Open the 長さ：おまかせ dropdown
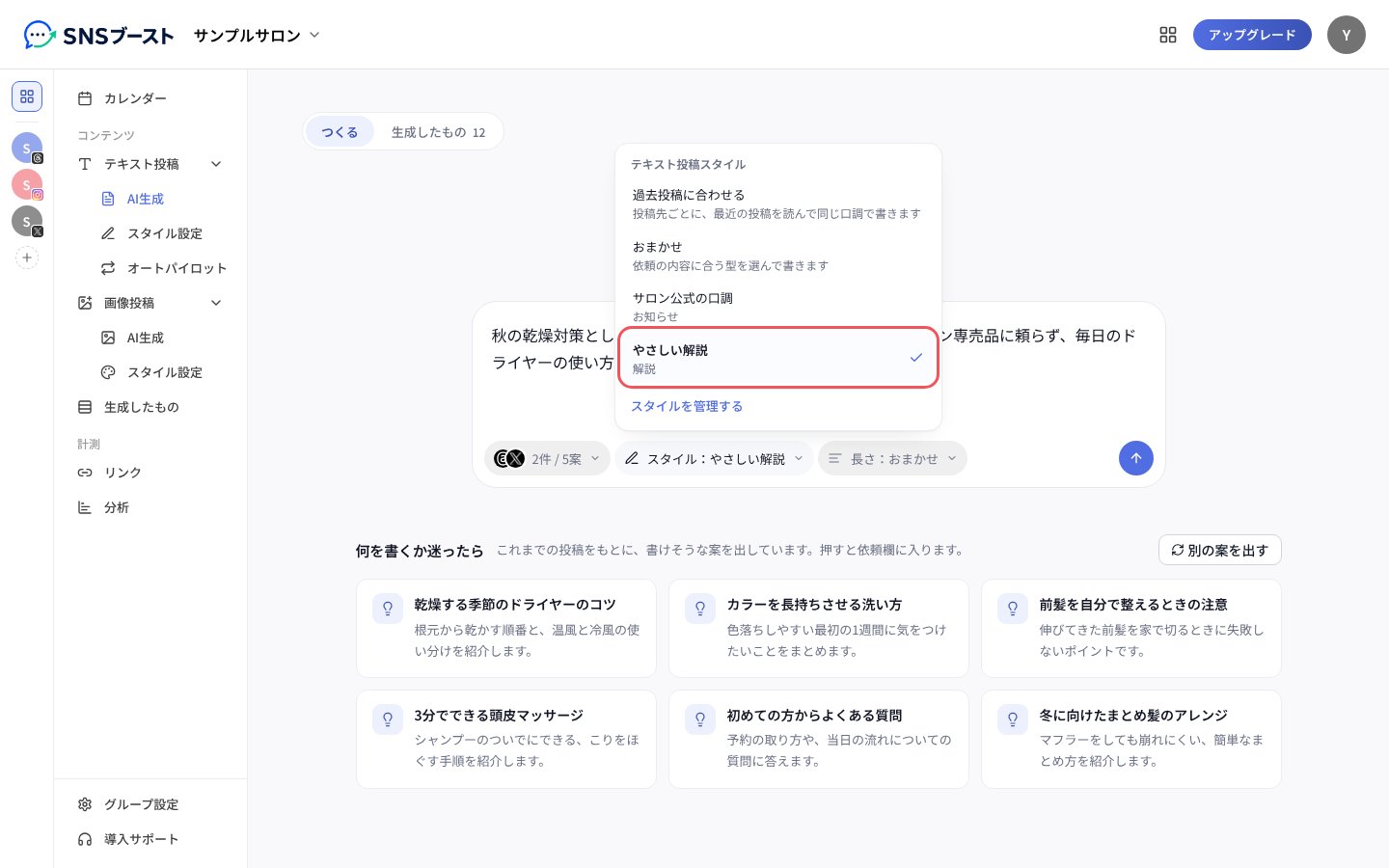1389x868 pixels. coord(892,458)
